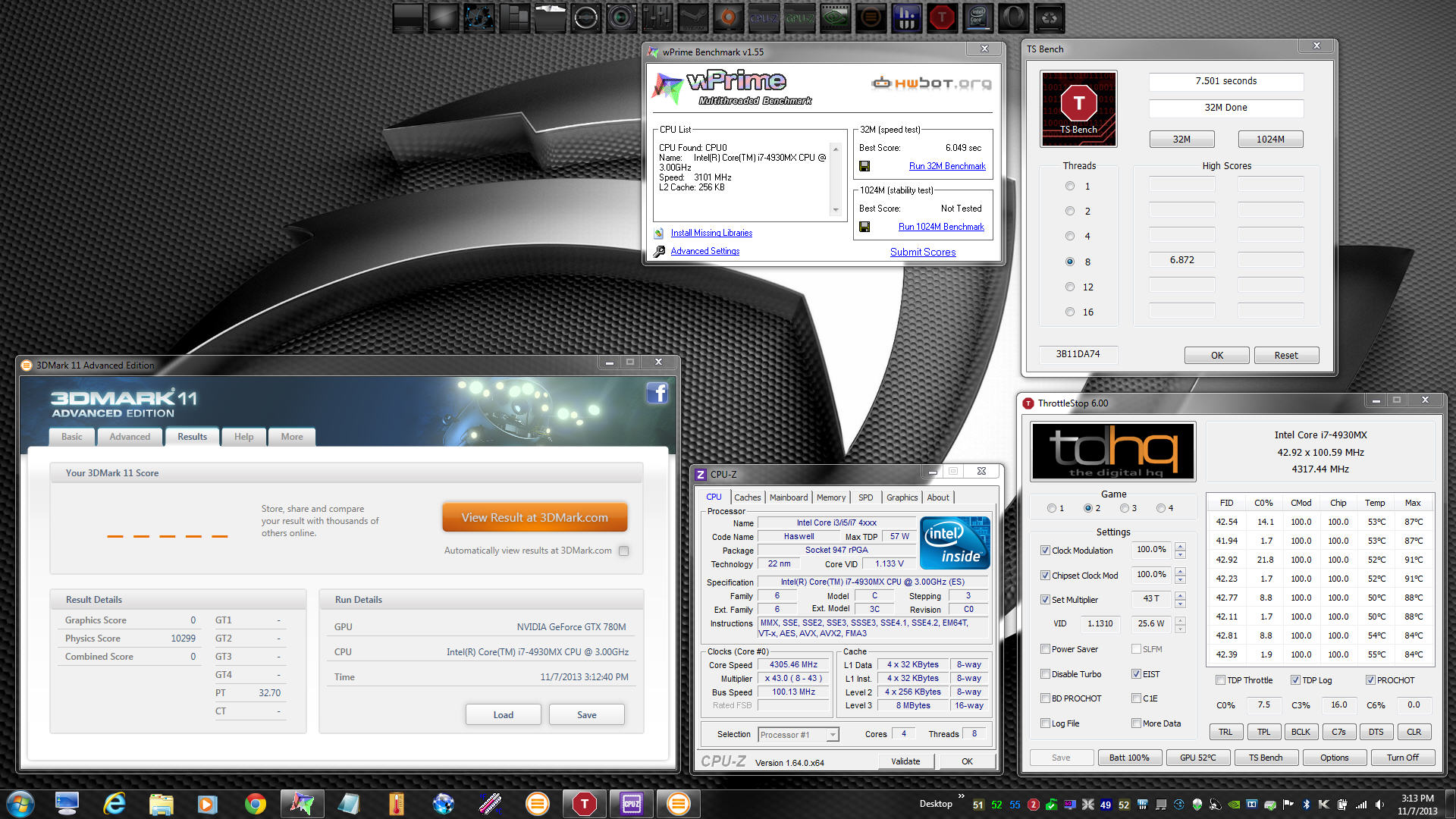The width and height of the screenshot is (1456, 819).
Task: Open GPU-Z shortcut in top dock
Action: (799, 17)
